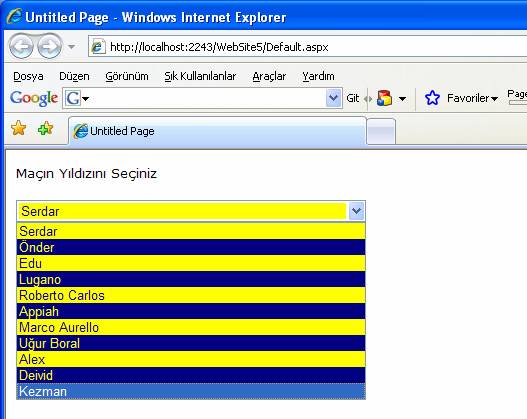The height and width of the screenshot is (419, 527).
Task: Open the Araçlar menu
Action: point(269,76)
